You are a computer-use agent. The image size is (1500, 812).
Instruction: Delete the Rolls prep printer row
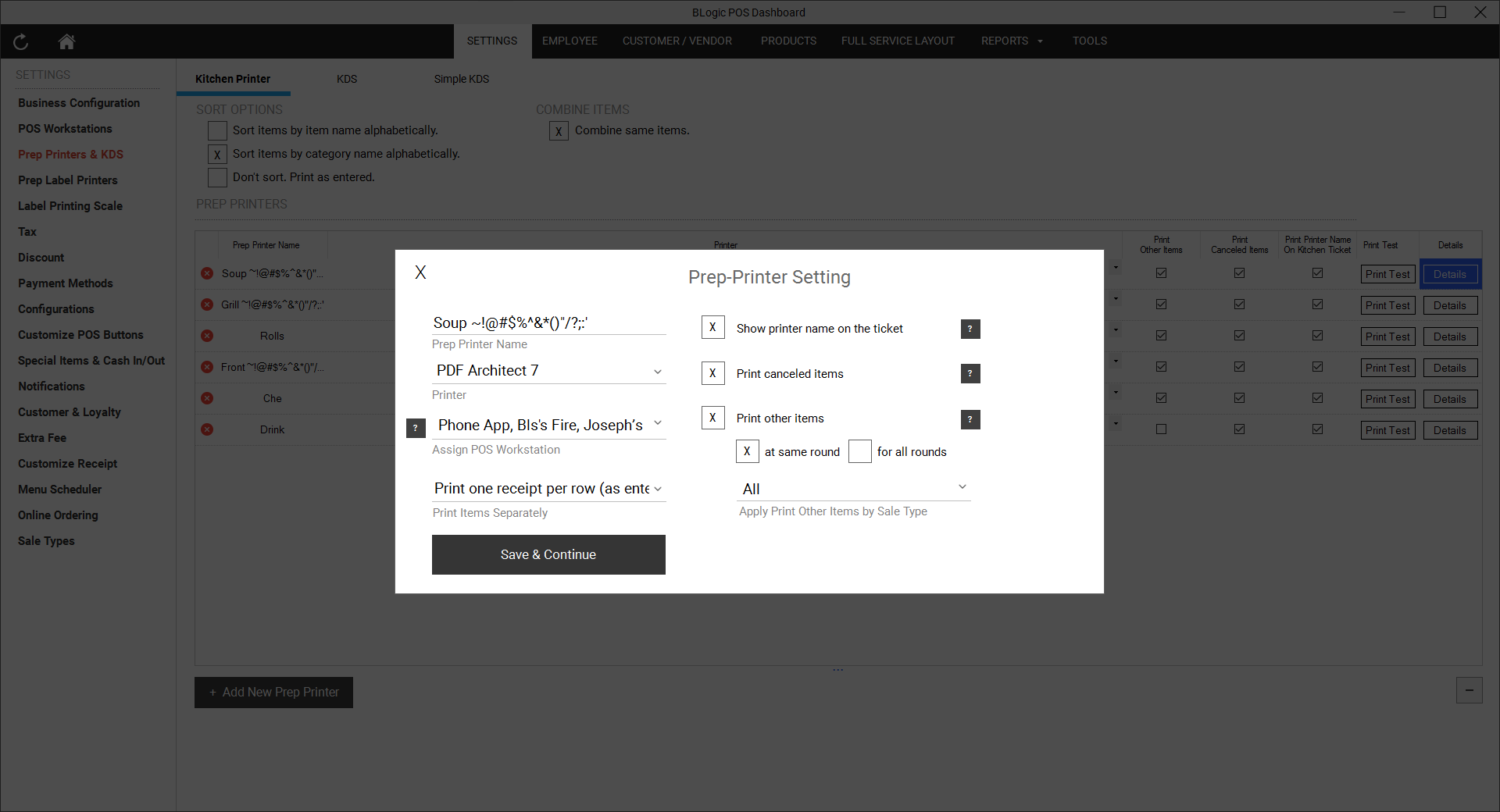(207, 336)
